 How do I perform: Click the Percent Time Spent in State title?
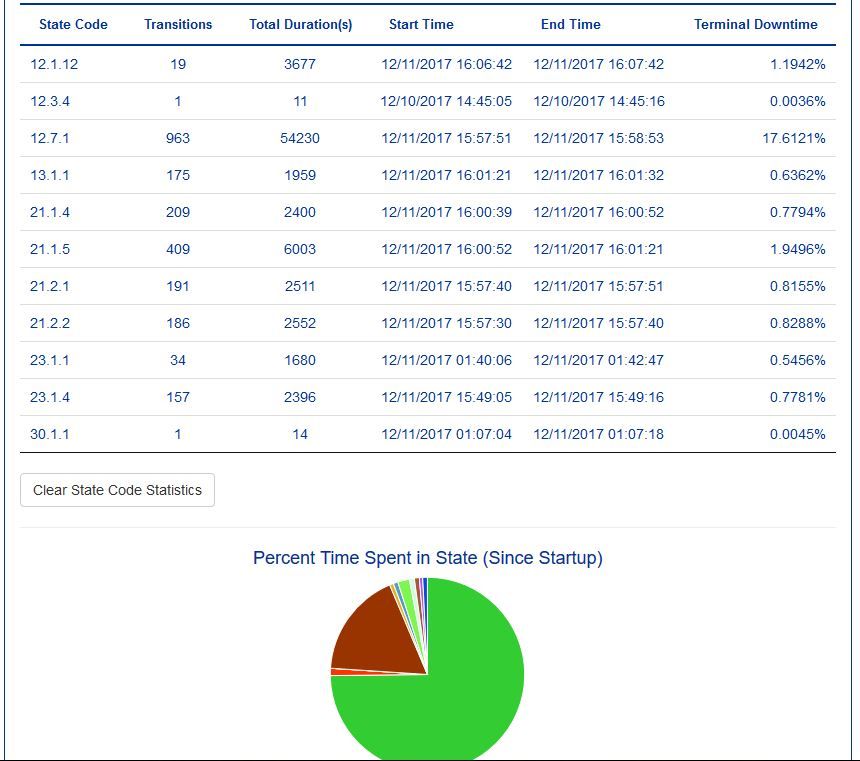427,558
